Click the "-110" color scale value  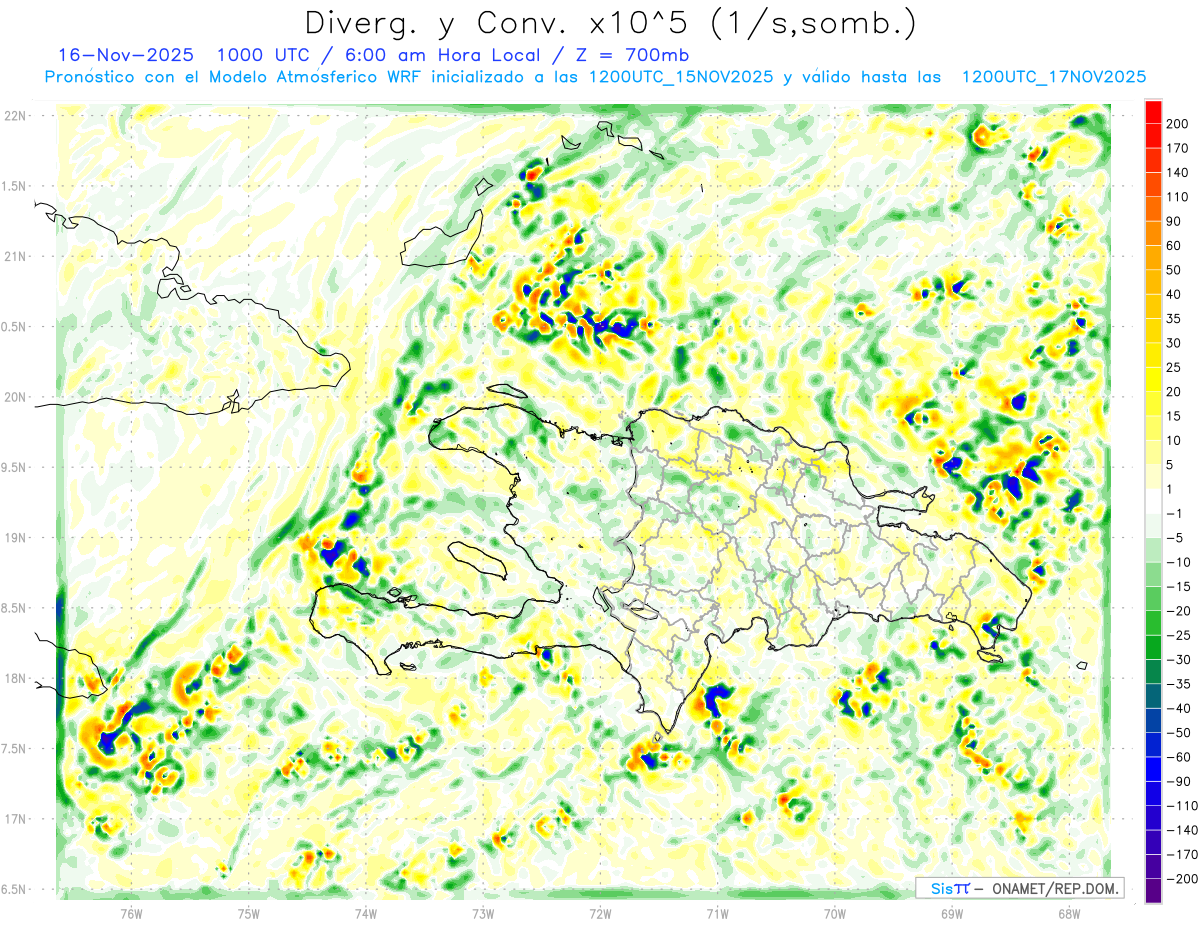pos(1181,805)
